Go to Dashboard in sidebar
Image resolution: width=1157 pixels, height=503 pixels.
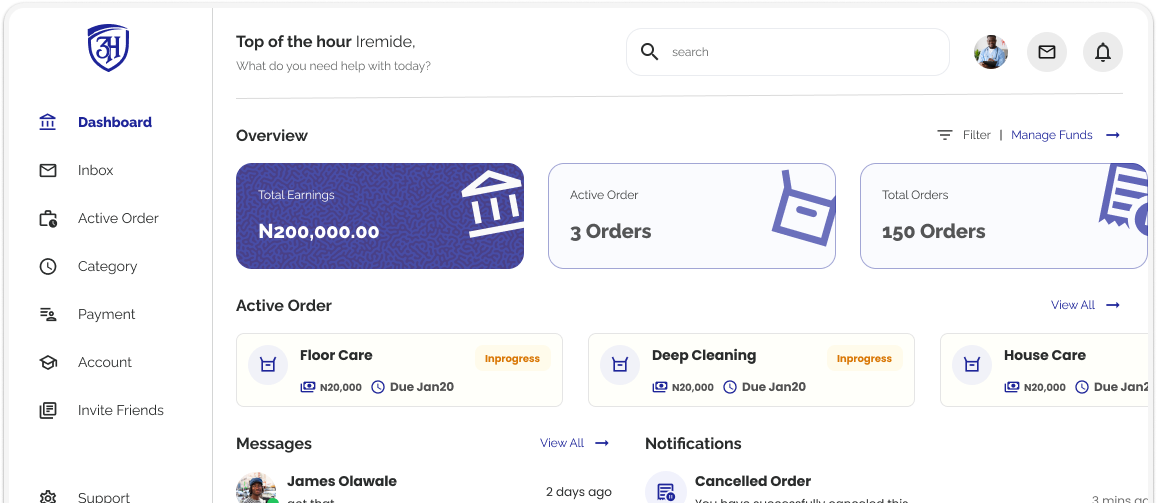click(x=114, y=122)
